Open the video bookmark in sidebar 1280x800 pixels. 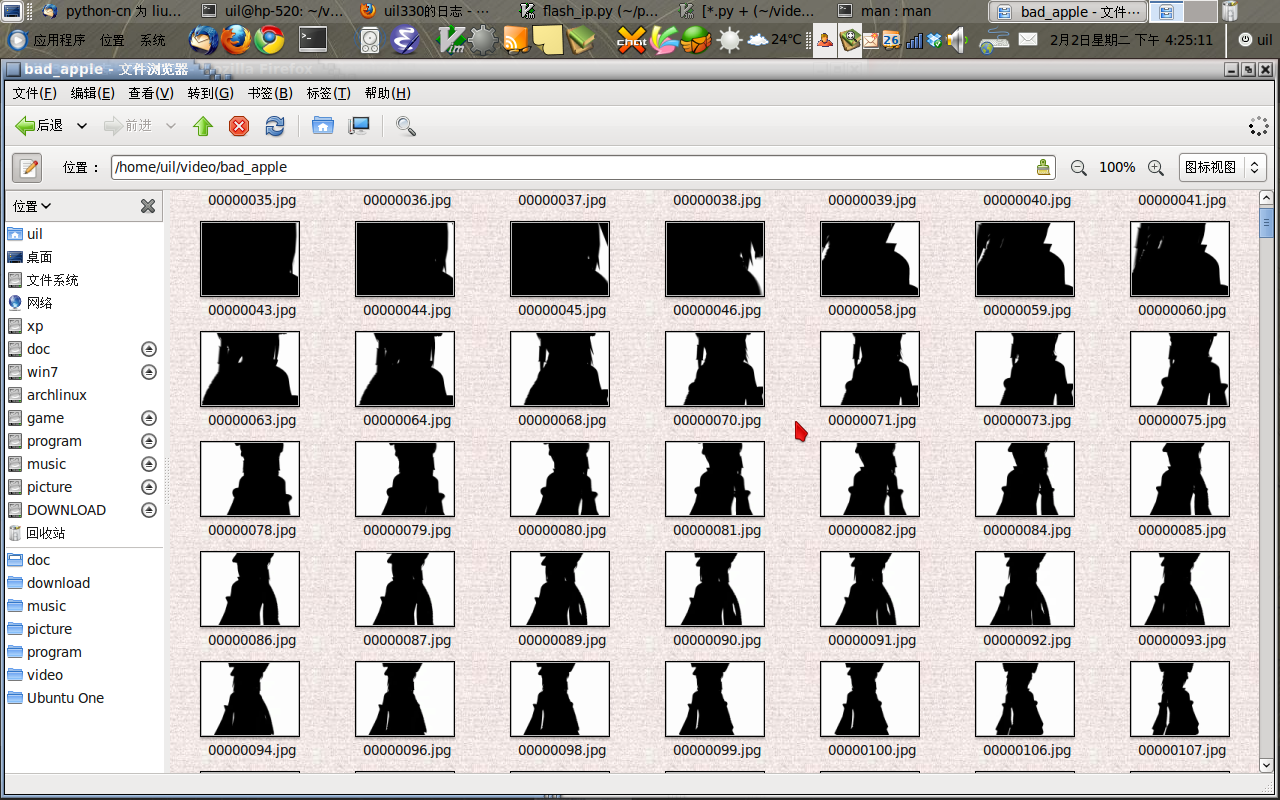[45, 675]
